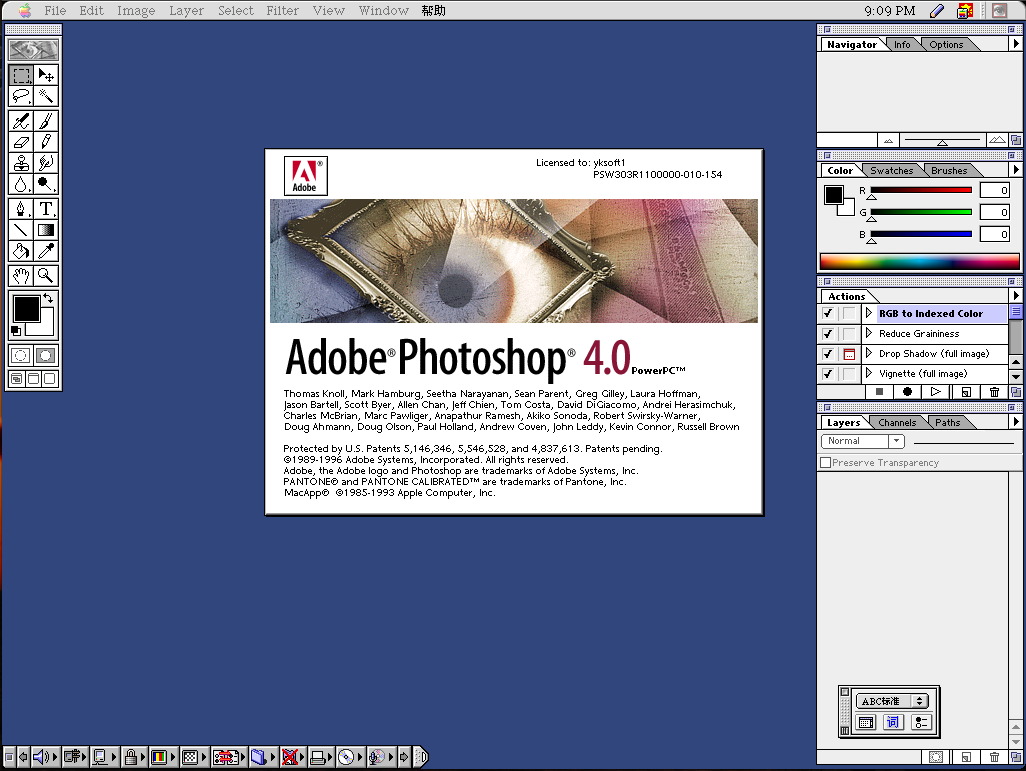1026x771 pixels.
Task: Toggle checkmark for Vignette action
Action: point(828,374)
